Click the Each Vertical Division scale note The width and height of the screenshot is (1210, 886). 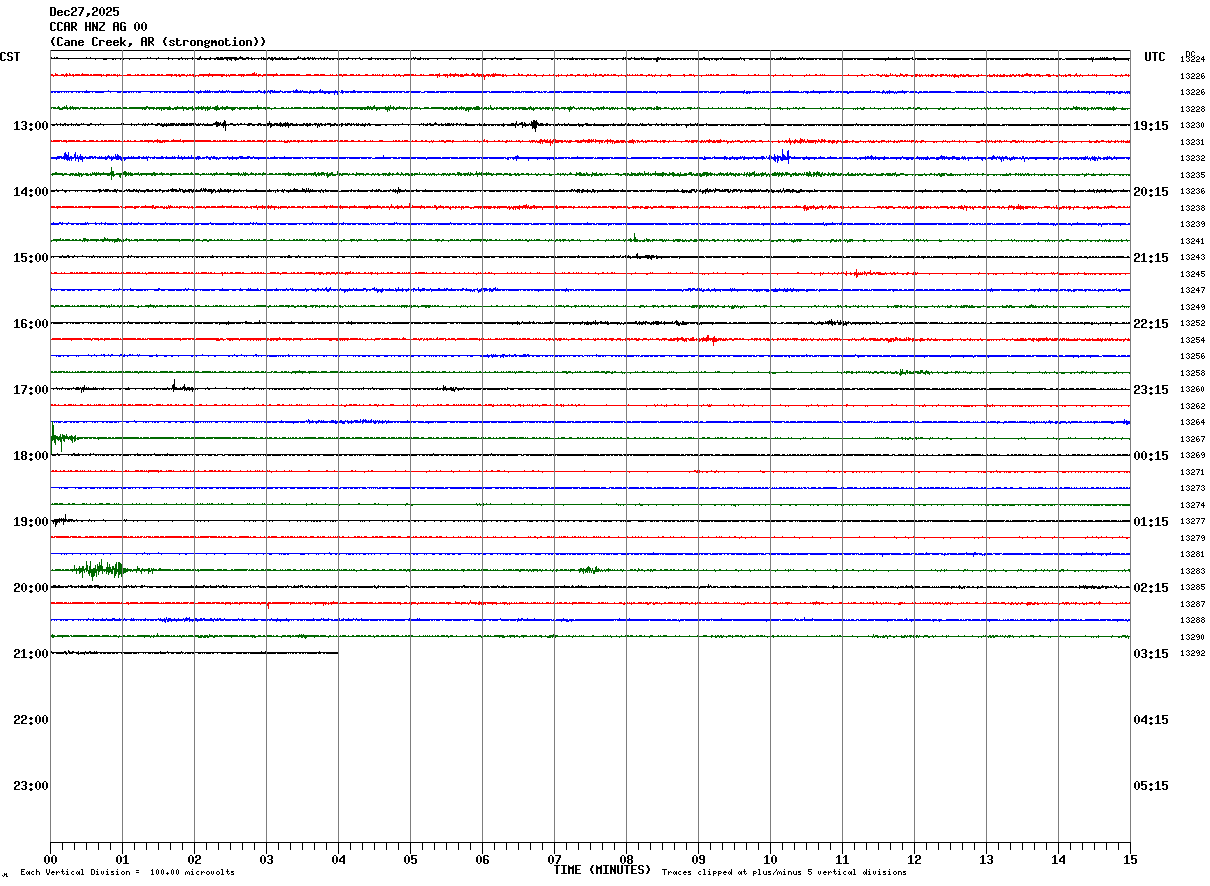pos(128,873)
